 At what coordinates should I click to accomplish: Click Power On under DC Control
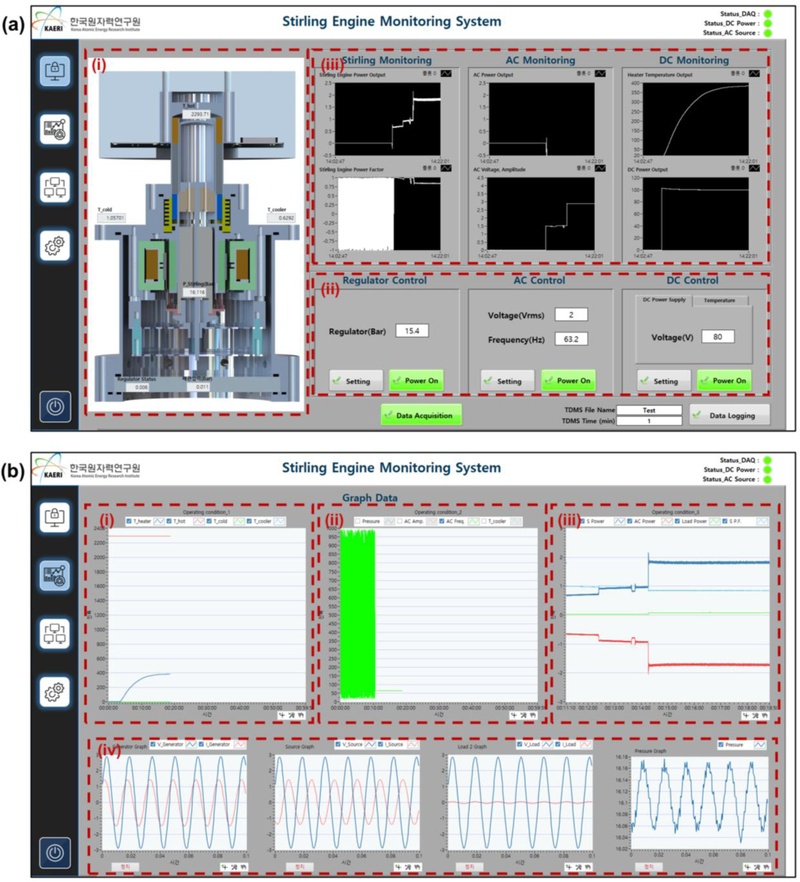[x=724, y=380]
